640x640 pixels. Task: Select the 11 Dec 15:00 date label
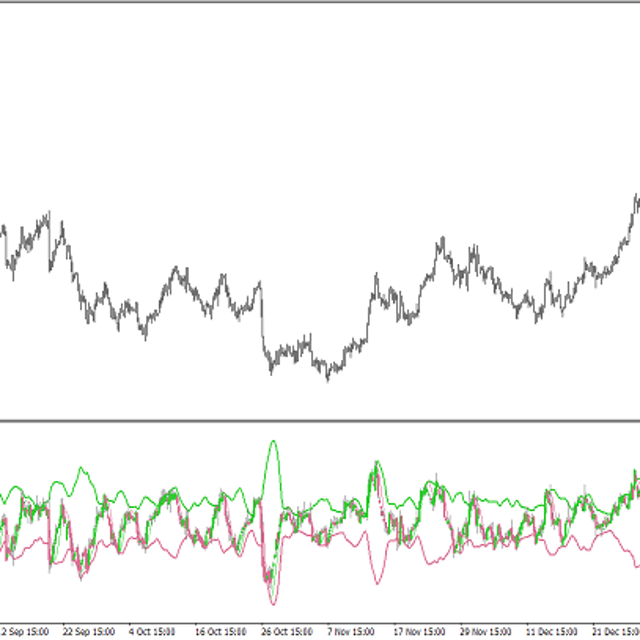[549, 632]
